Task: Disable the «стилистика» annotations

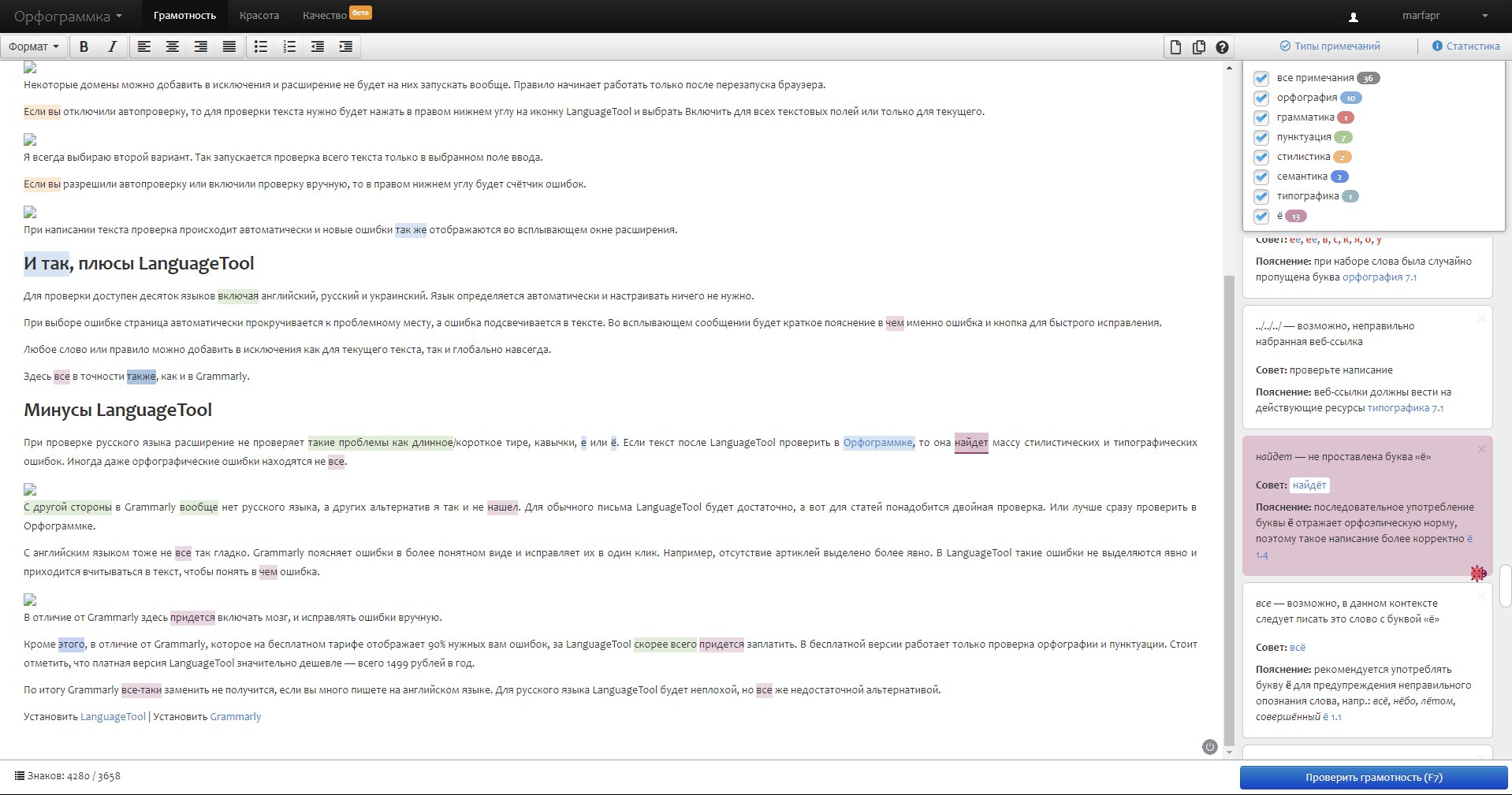Action: 1261,157
